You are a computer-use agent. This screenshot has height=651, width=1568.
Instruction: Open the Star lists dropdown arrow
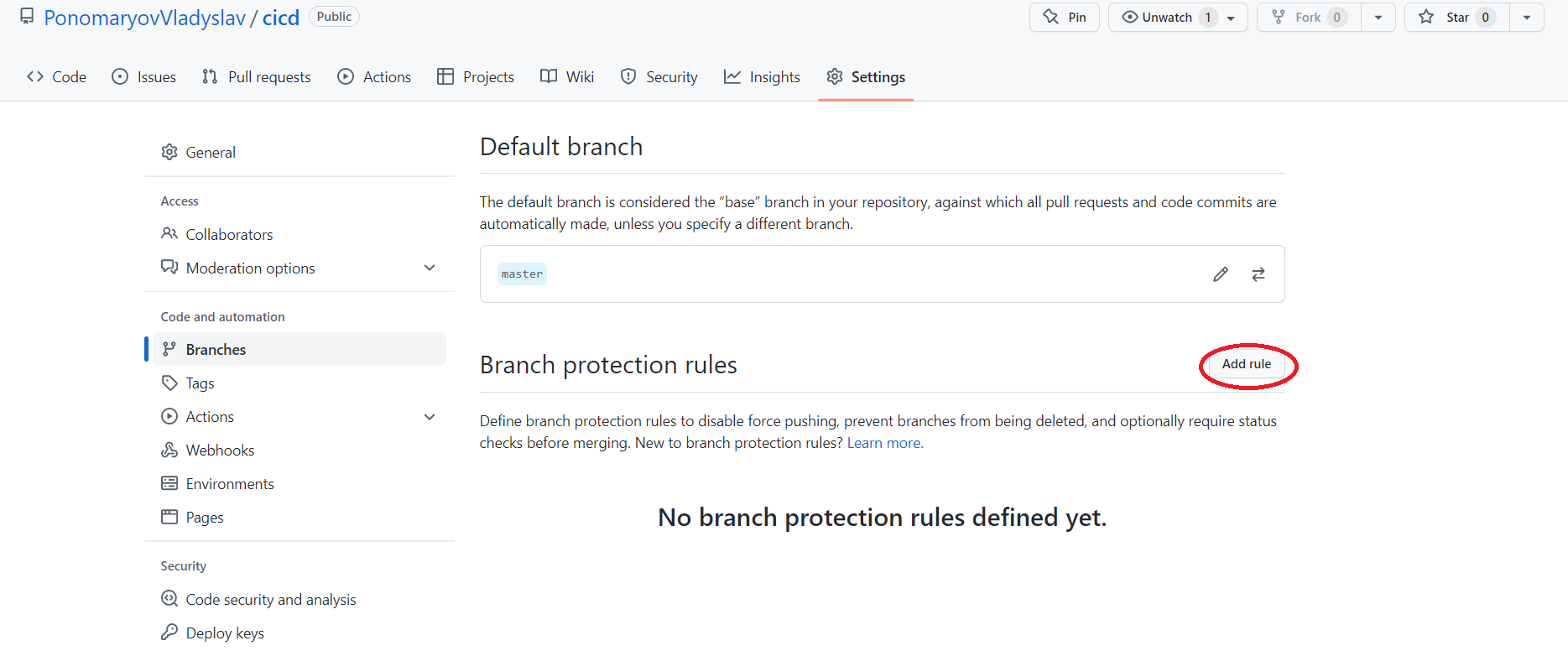click(1526, 18)
